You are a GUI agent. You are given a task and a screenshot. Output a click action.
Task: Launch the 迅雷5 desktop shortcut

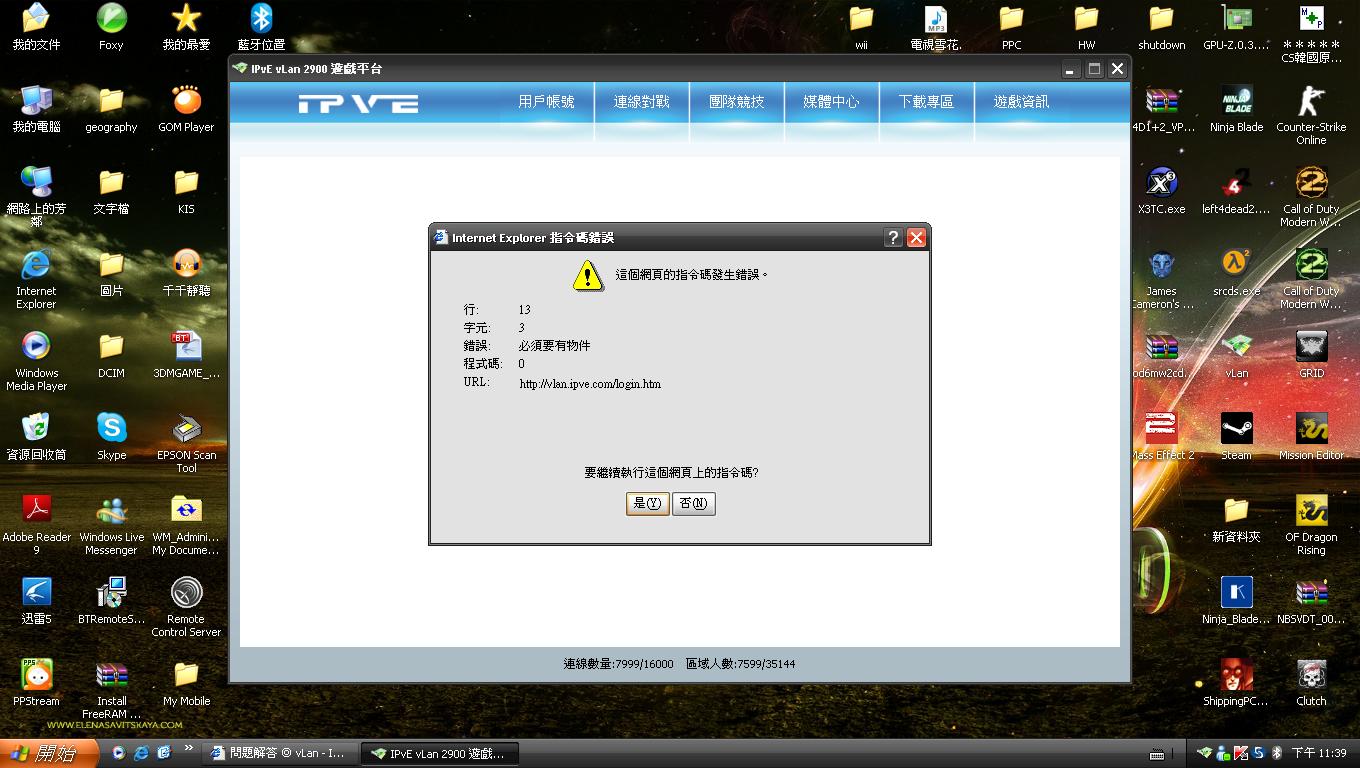pyautogui.click(x=36, y=600)
